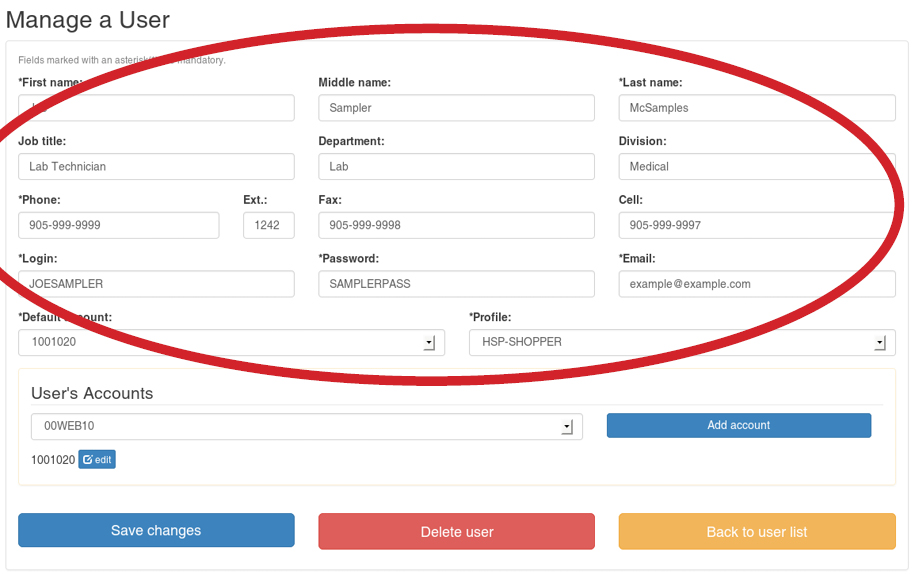The image size is (918, 574).
Task: Click the Add account button
Action: (738, 426)
